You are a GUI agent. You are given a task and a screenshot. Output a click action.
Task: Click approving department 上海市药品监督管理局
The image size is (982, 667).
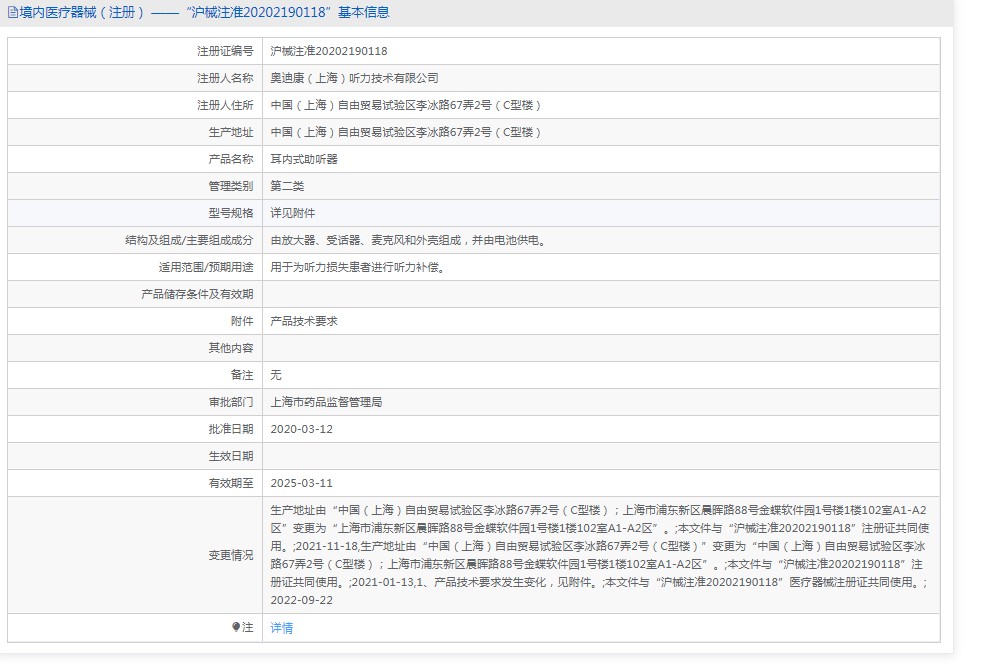[326, 401]
